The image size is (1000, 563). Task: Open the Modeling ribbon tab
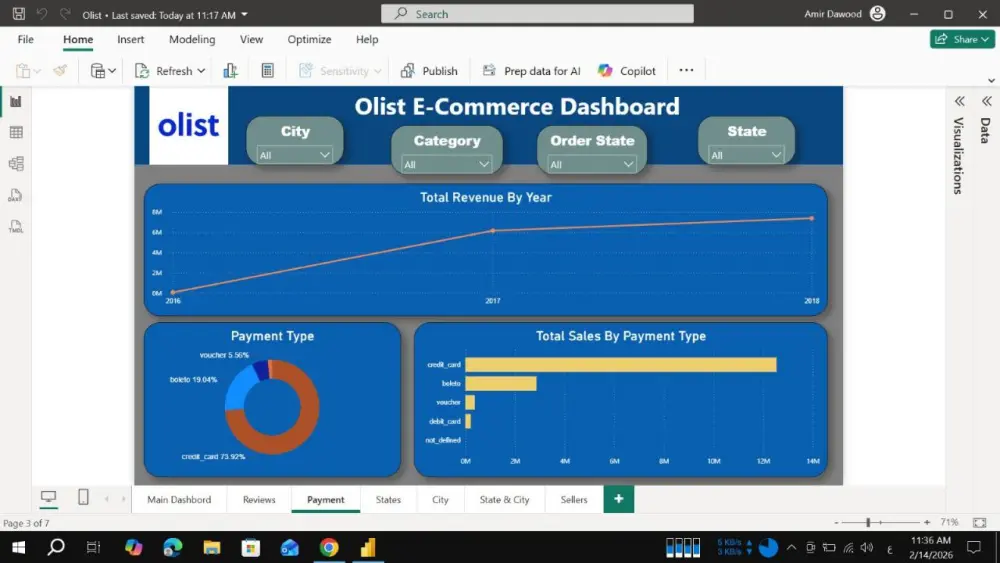(192, 39)
